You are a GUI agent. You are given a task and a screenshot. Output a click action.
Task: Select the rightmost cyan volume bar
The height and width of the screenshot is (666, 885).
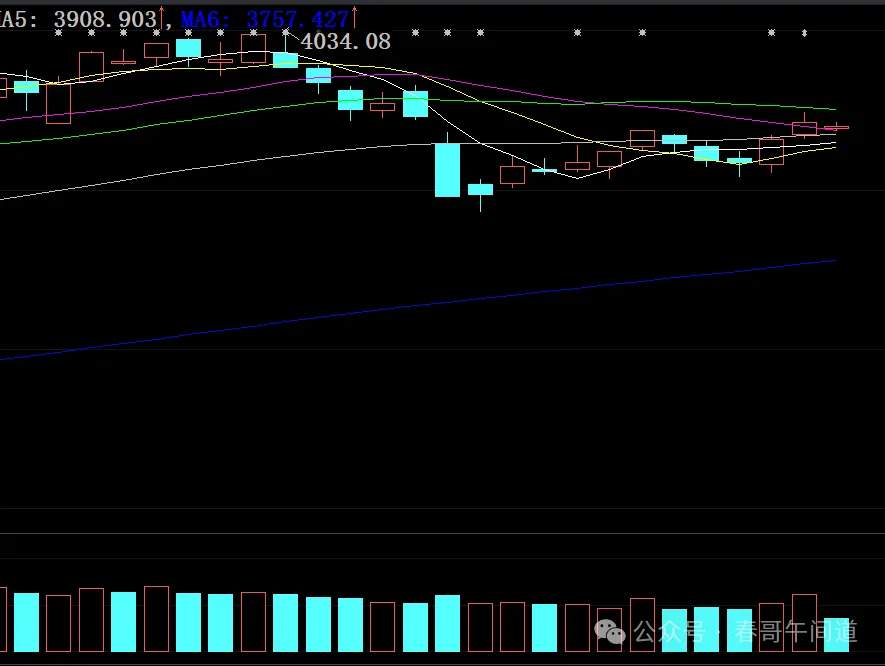coord(836,635)
